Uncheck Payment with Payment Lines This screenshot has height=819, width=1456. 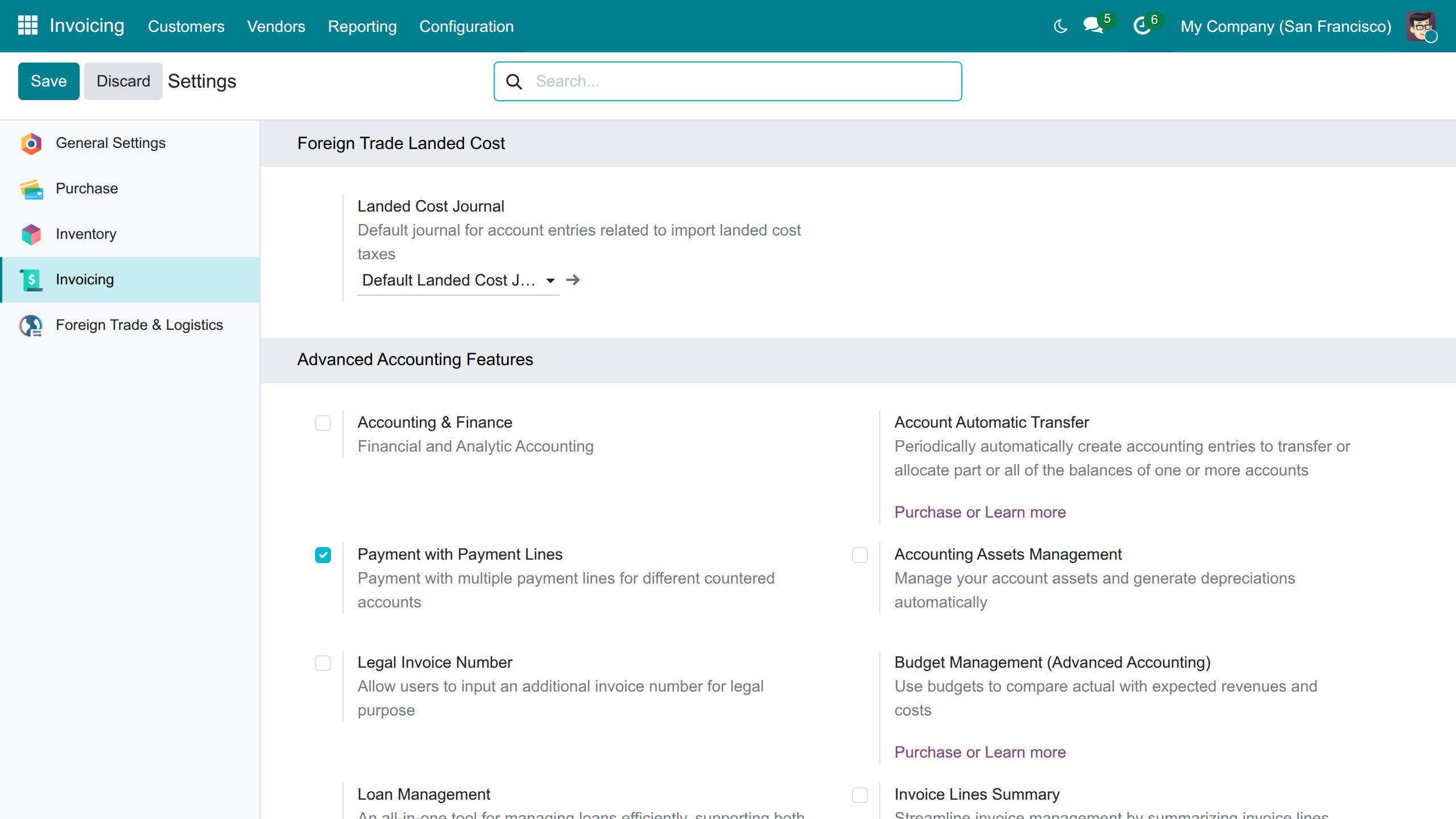323,555
